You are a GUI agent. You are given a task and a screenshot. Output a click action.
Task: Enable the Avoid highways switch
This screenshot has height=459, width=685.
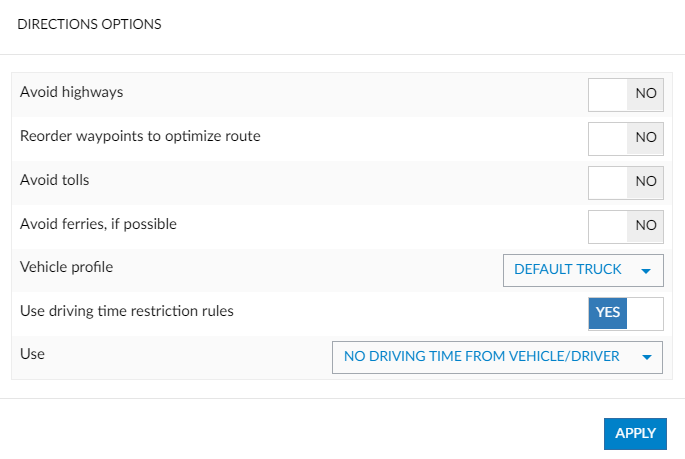pyautogui.click(x=626, y=93)
